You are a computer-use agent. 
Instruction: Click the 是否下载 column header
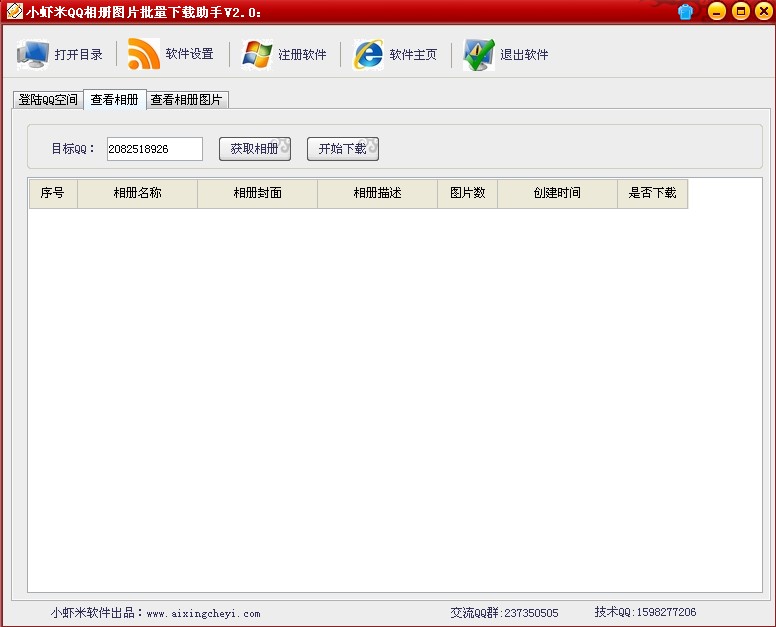[x=653, y=193]
